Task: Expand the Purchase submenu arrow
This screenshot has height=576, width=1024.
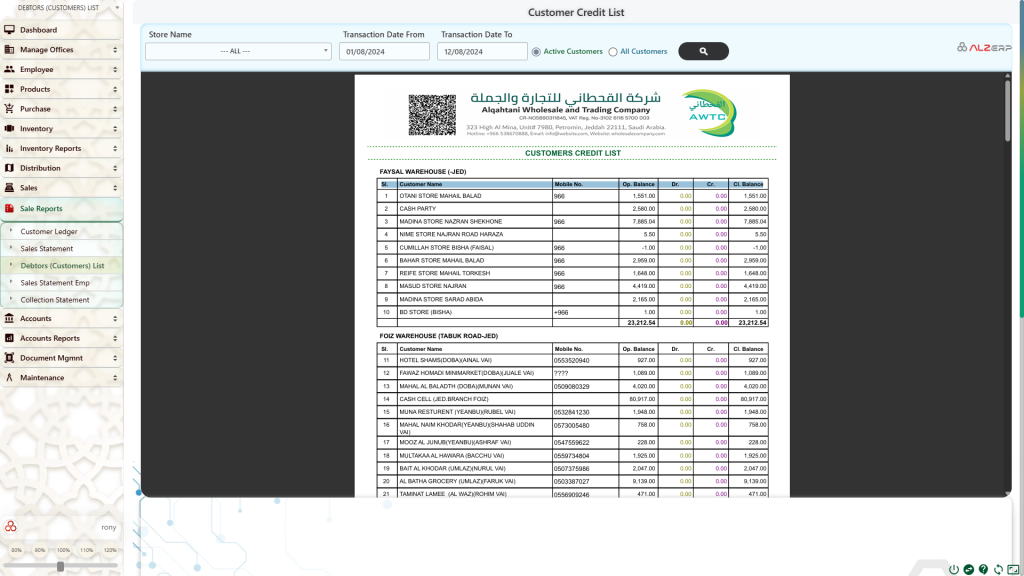Action: (x=115, y=109)
